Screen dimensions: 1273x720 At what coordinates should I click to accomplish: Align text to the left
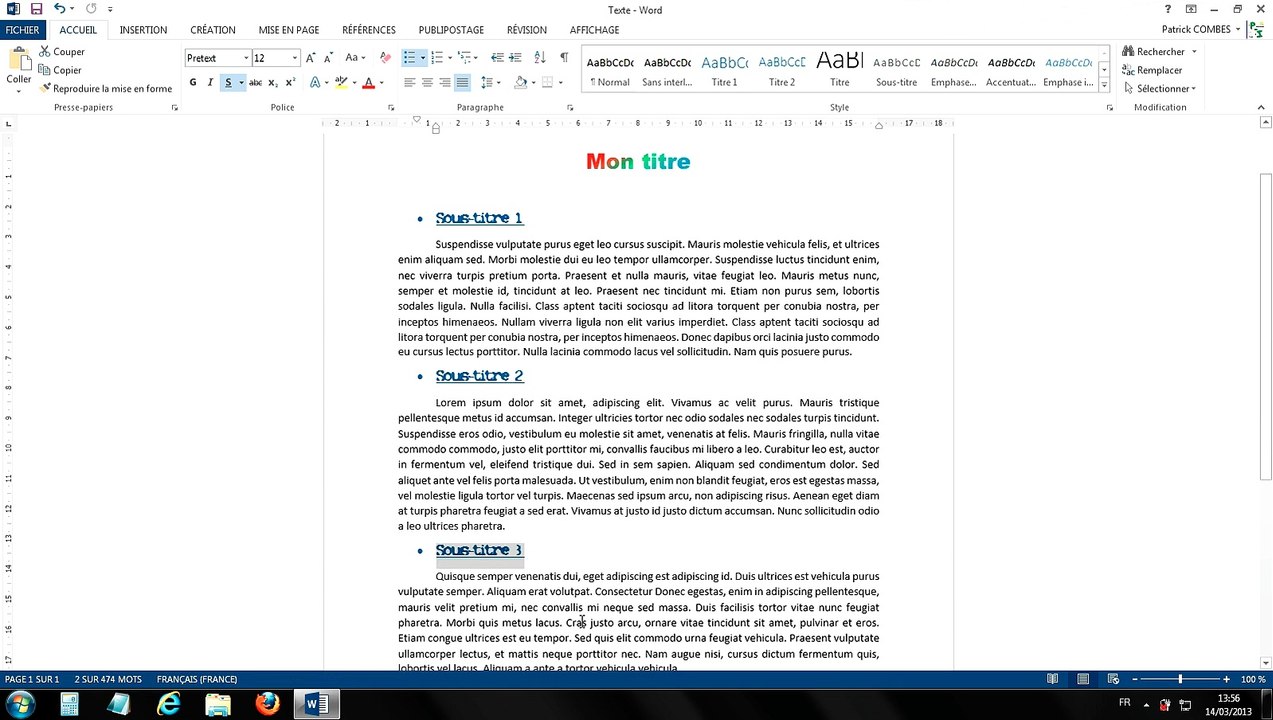coord(409,83)
